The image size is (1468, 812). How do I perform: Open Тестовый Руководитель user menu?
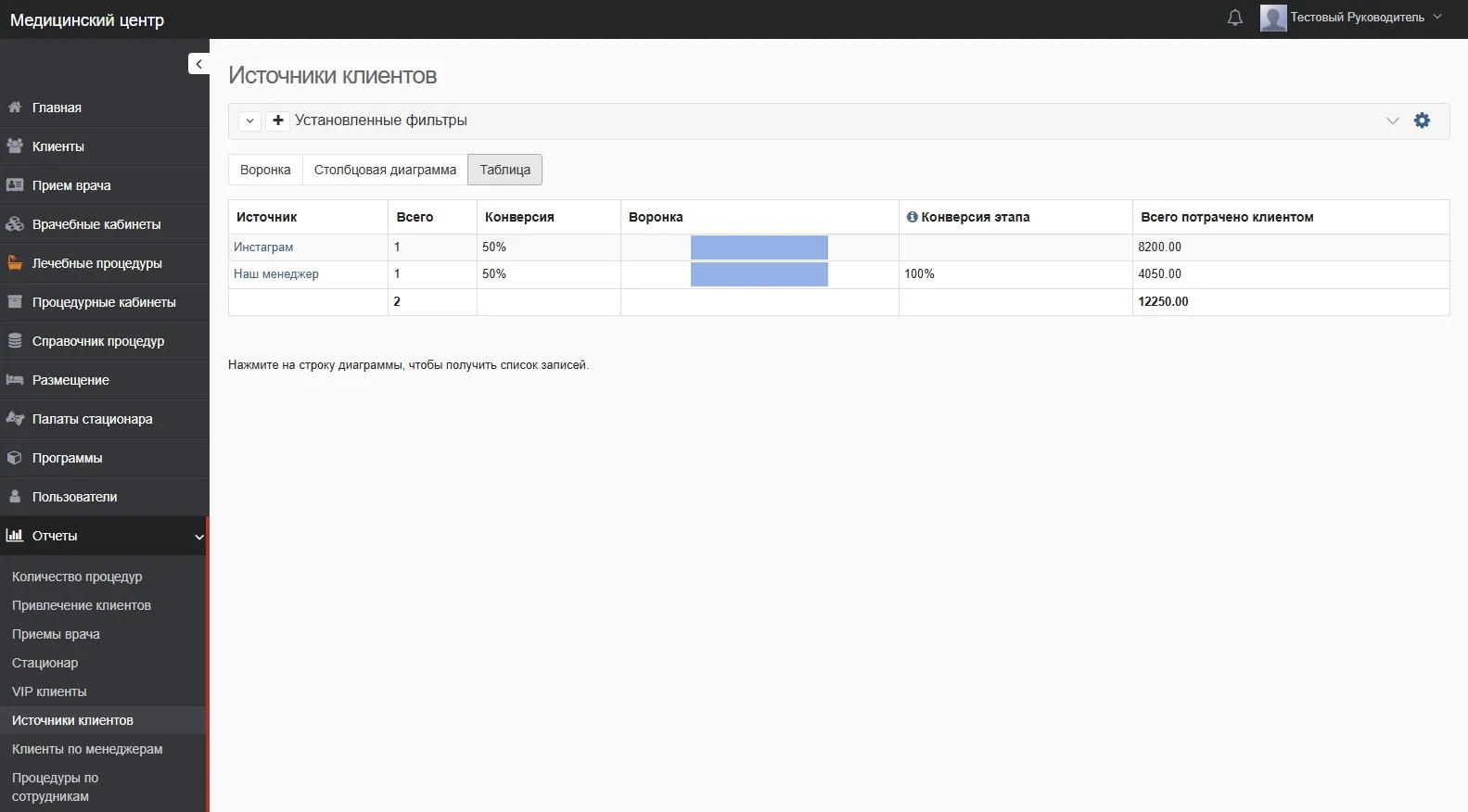pos(1357,18)
